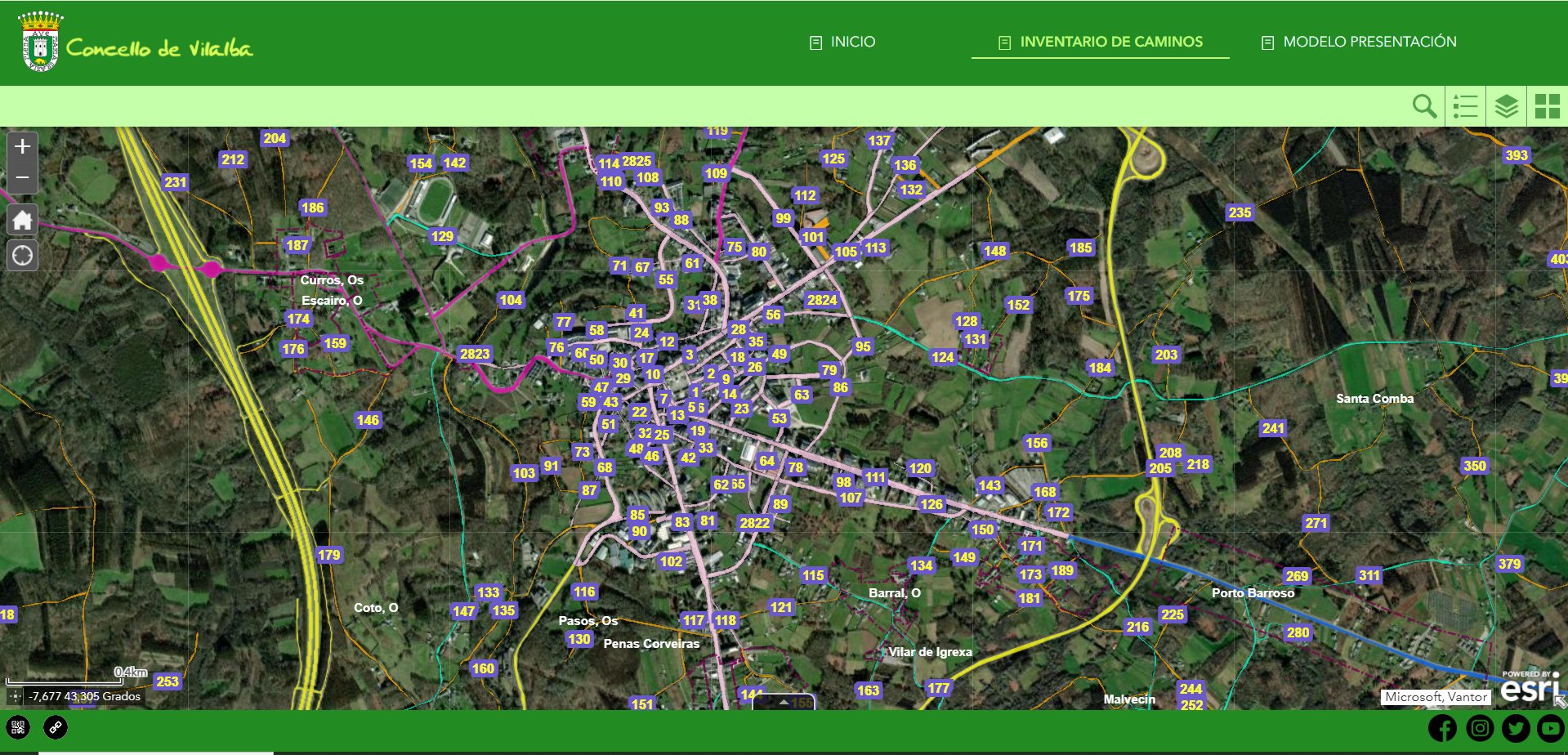The image size is (1568, 755).
Task: Visit the Facebook page
Action: point(1442,728)
